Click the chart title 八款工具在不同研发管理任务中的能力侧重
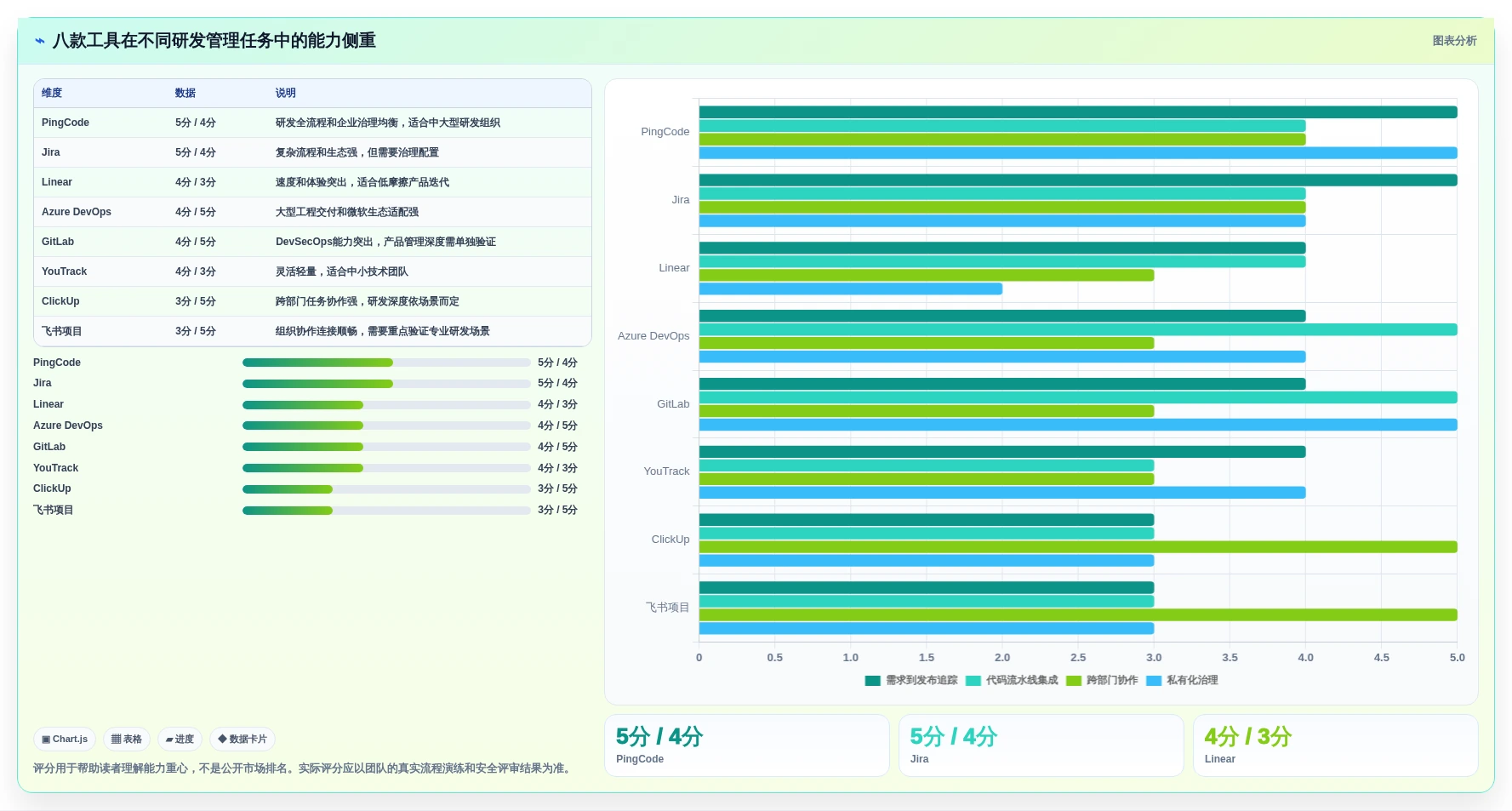 214,41
